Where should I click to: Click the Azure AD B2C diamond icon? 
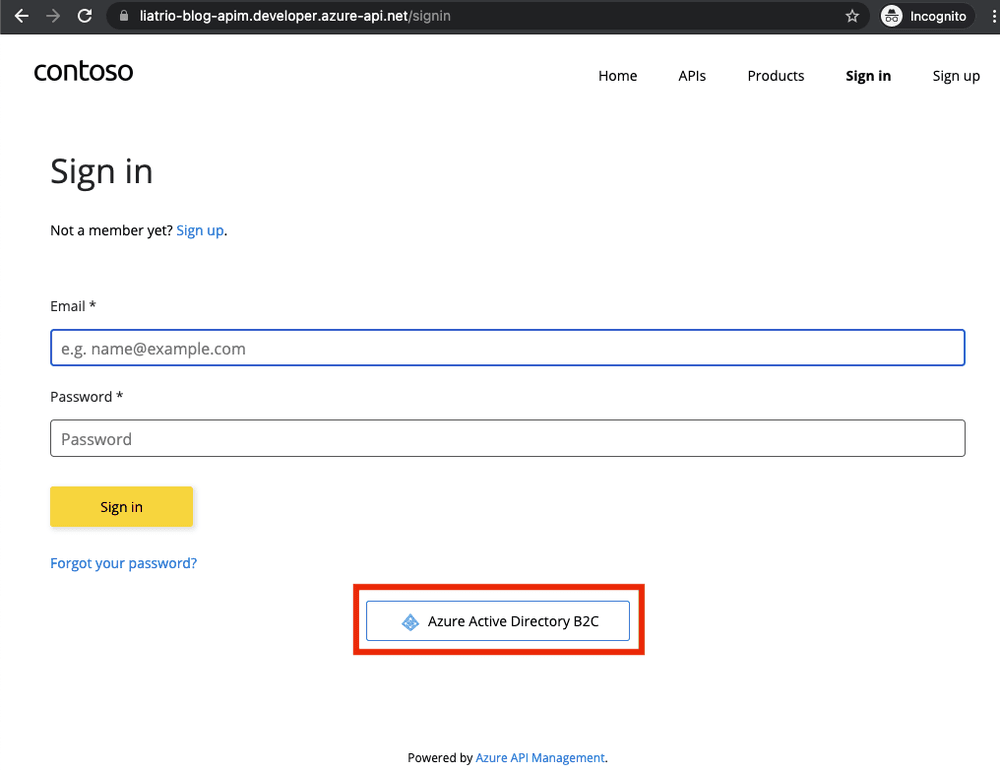[410, 621]
